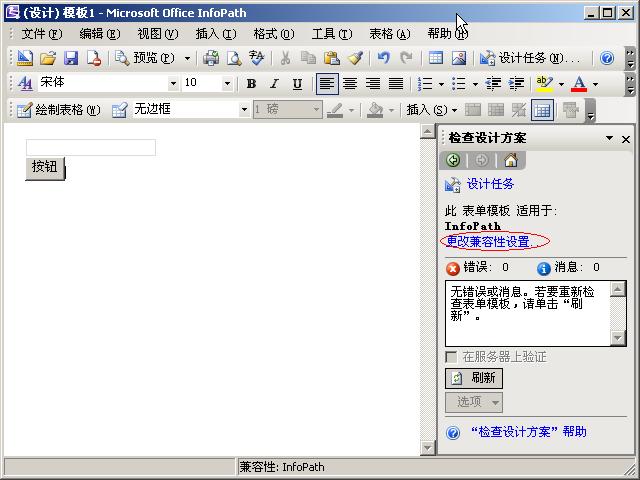
Task: Expand the numbered list dropdown arrow
Action: pos(441,84)
